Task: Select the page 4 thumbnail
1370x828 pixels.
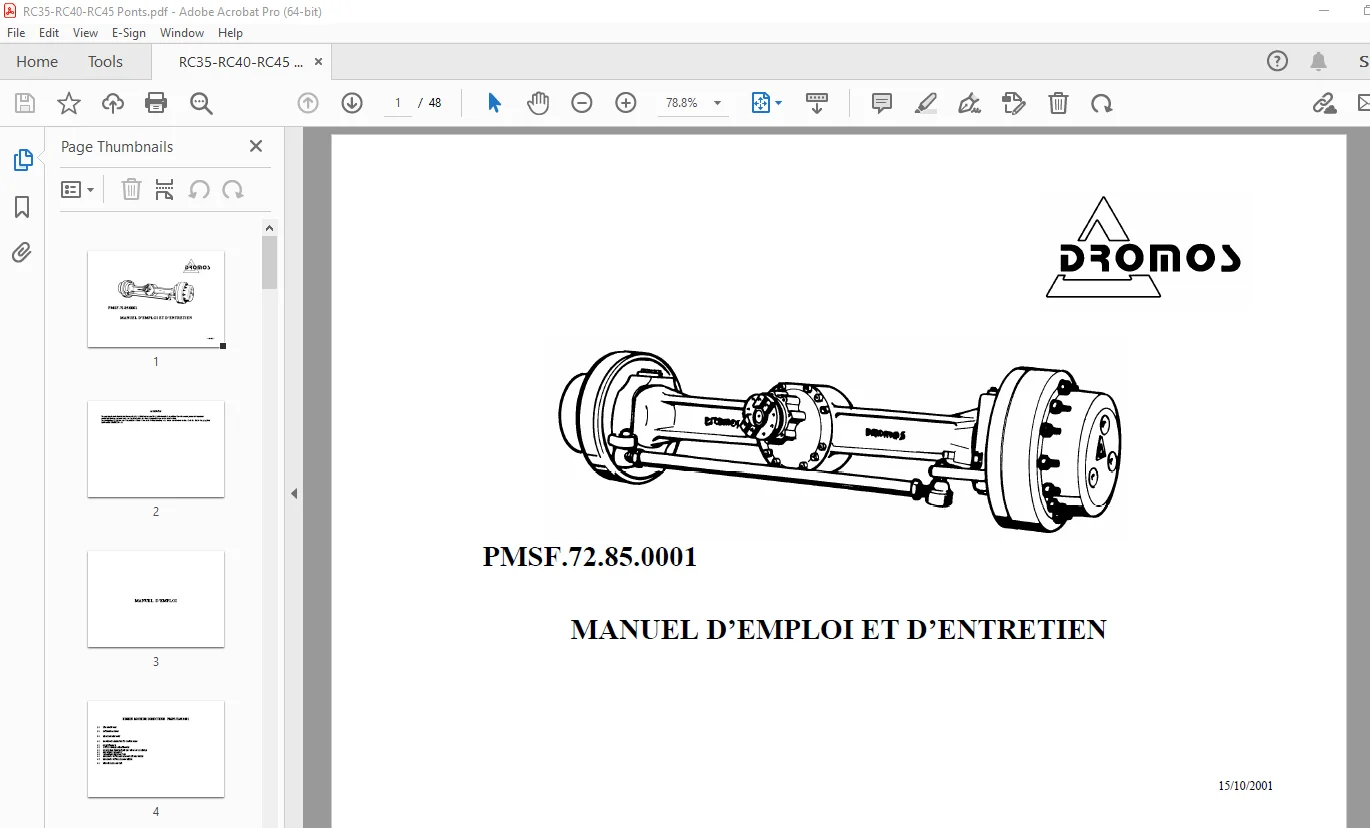Action: tap(156, 749)
